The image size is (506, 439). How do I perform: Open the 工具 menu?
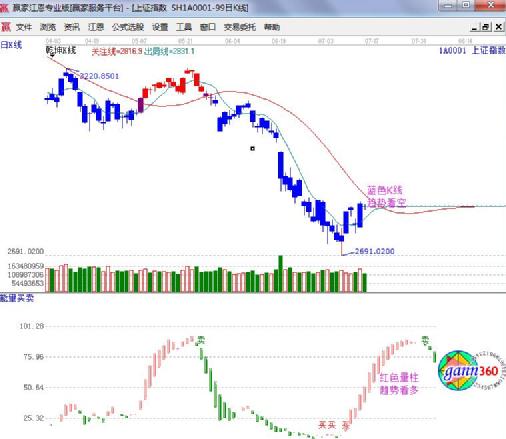click(x=184, y=27)
